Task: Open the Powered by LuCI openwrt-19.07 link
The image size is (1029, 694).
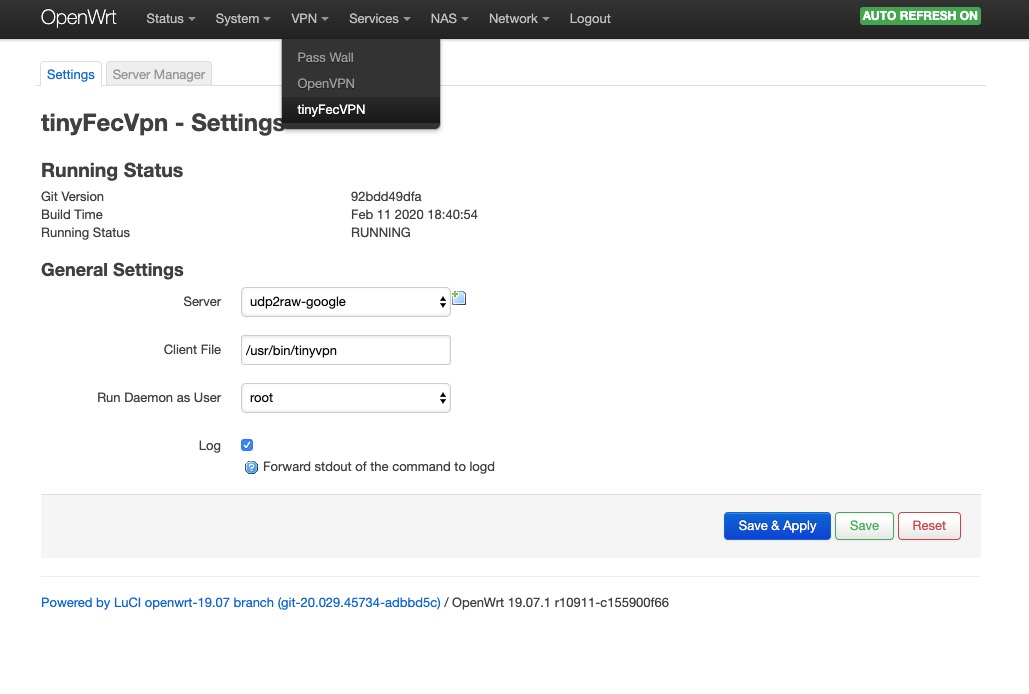Action: (240, 602)
